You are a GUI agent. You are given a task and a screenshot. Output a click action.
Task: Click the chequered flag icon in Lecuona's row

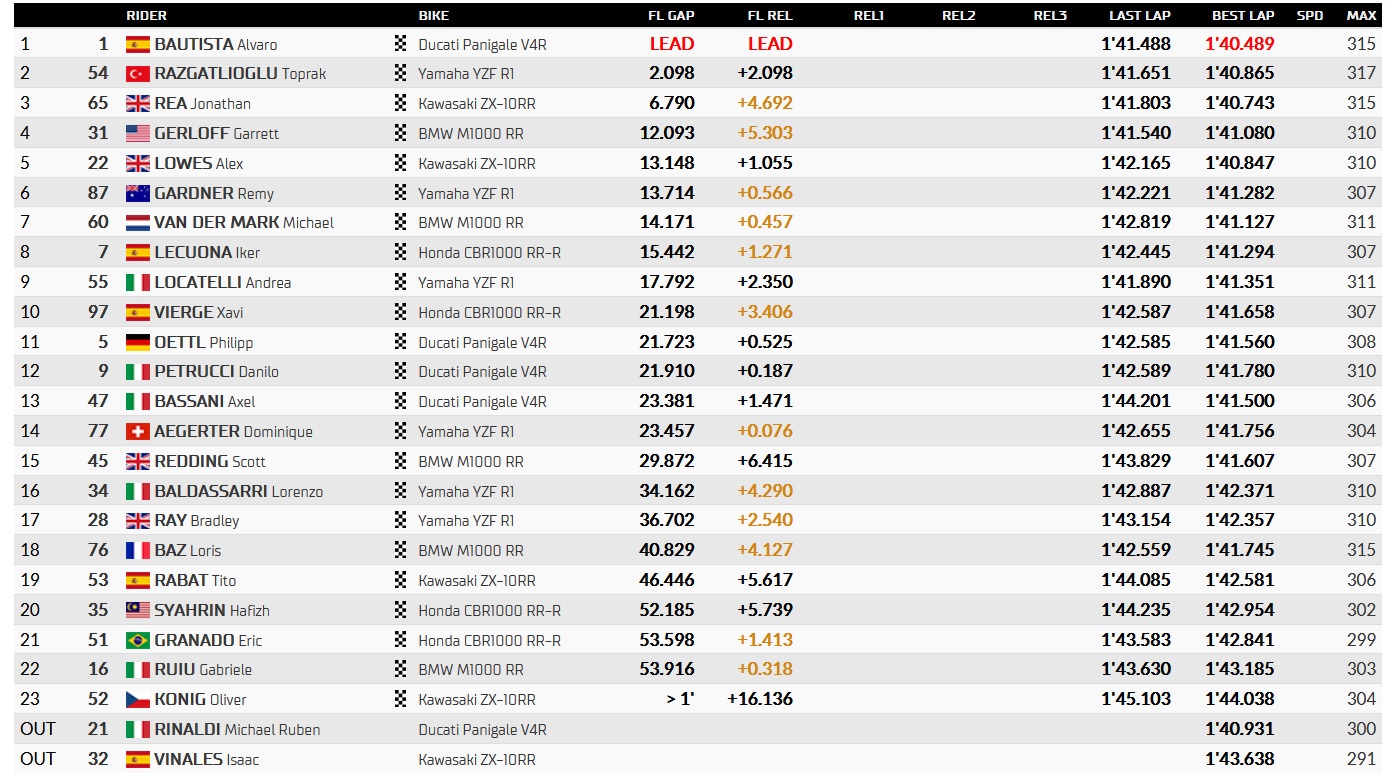pos(402,252)
